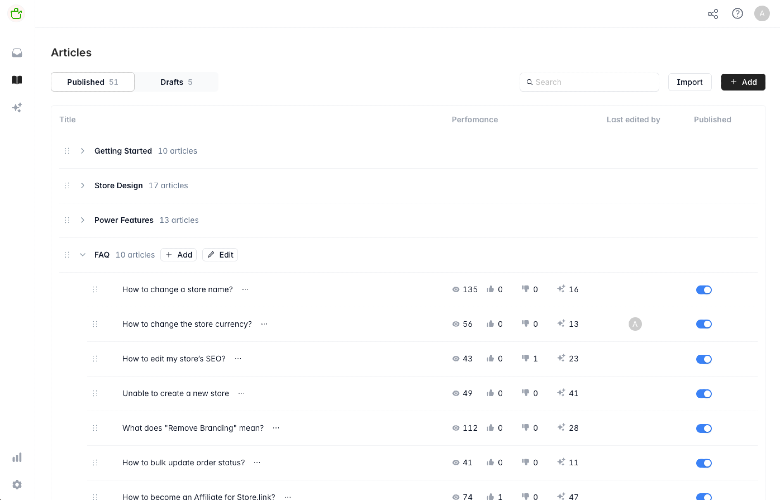Grab the Power Features drag handle
The image size is (780, 500).
[x=67, y=220]
